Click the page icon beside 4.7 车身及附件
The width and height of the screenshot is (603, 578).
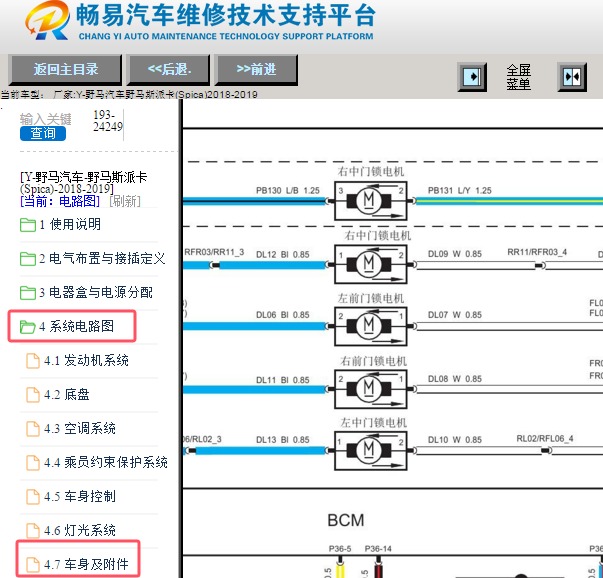click(33, 565)
